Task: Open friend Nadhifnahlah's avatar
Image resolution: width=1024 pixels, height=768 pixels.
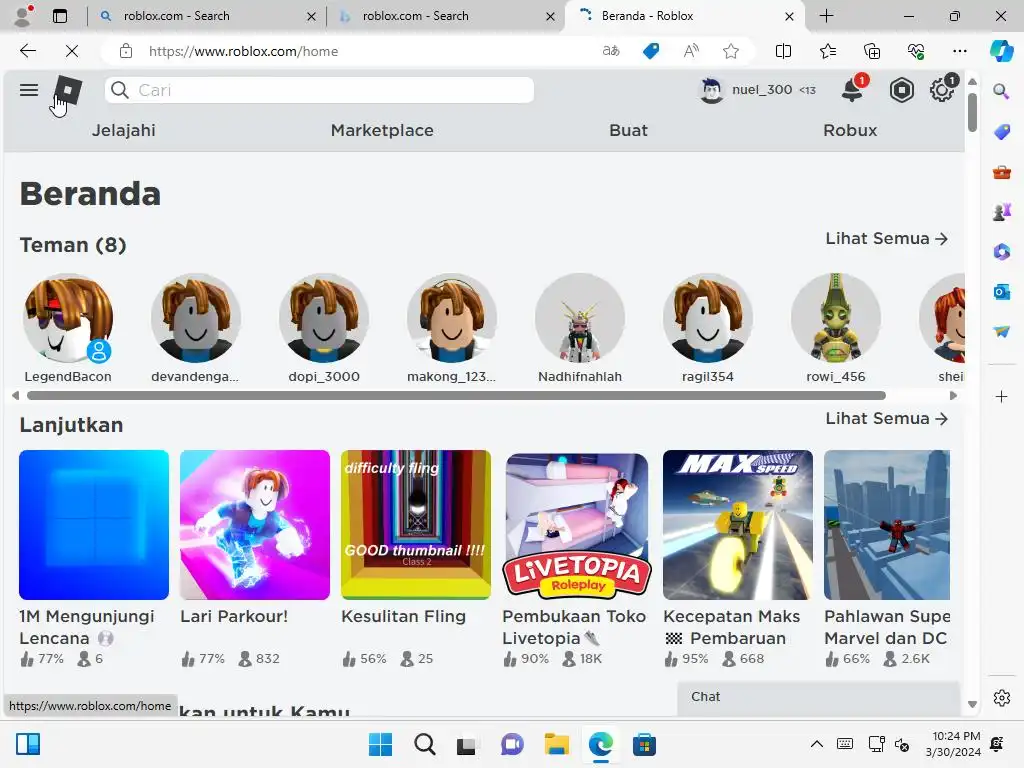Action: [580, 318]
